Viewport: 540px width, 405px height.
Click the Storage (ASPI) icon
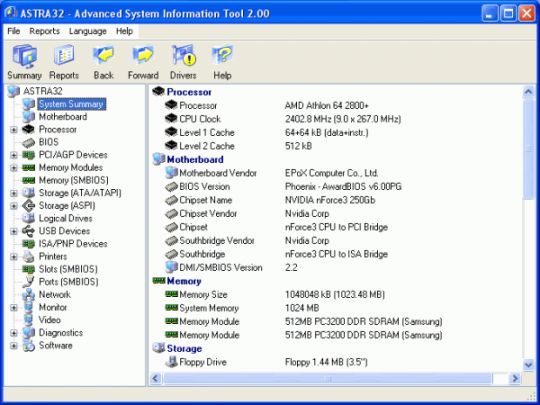click(29, 206)
